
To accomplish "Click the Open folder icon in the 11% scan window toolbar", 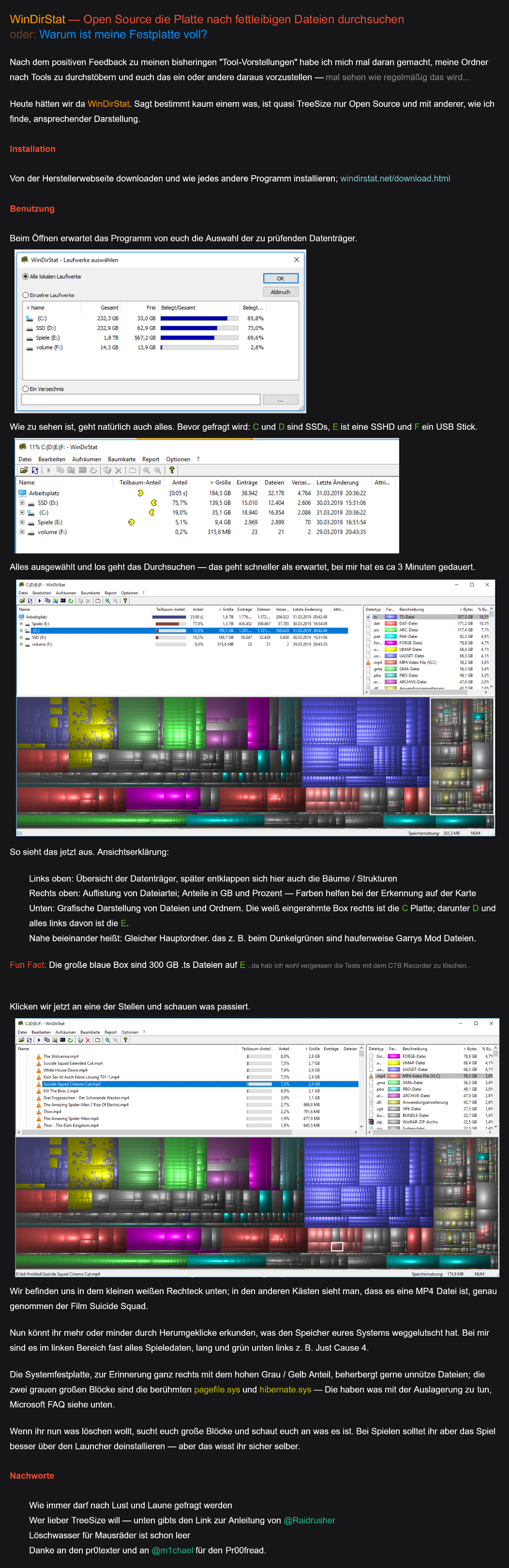I will tap(24, 470).
